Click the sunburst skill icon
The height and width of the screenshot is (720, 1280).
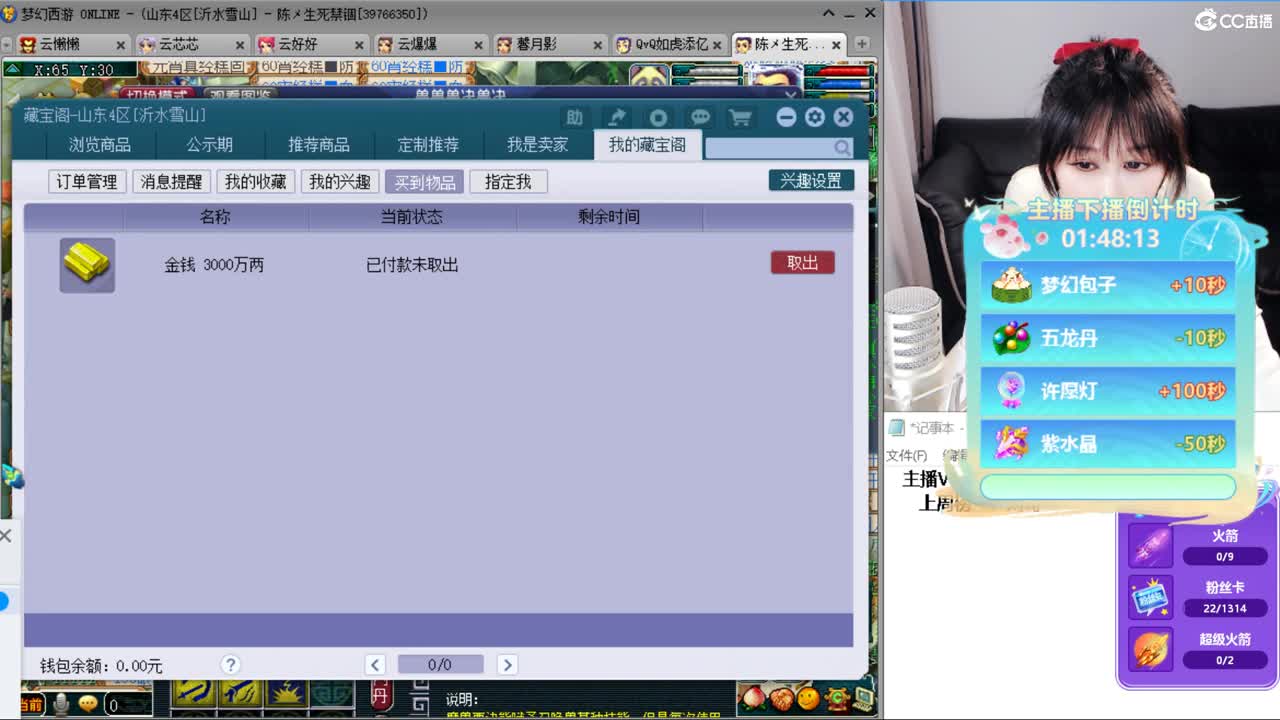287,694
